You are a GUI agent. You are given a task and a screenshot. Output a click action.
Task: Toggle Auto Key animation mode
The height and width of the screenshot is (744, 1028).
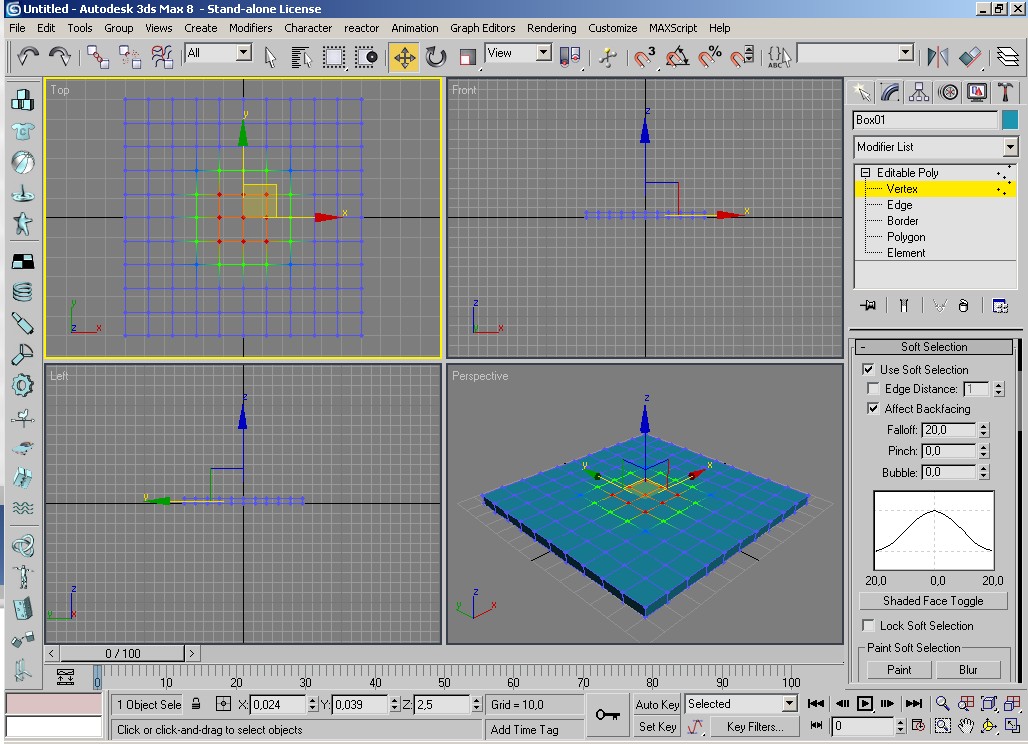[657, 704]
